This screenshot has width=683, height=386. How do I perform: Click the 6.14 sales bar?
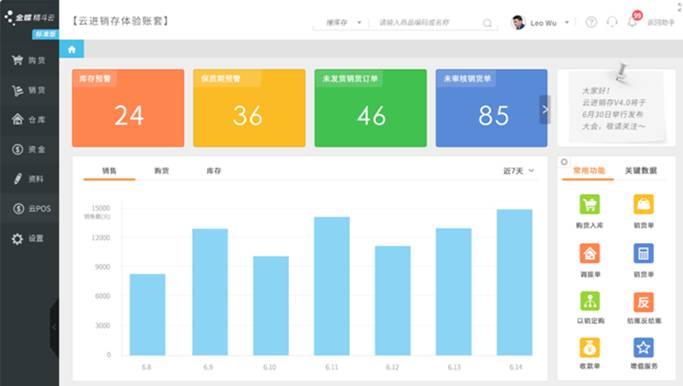pyautogui.click(x=514, y=282)
